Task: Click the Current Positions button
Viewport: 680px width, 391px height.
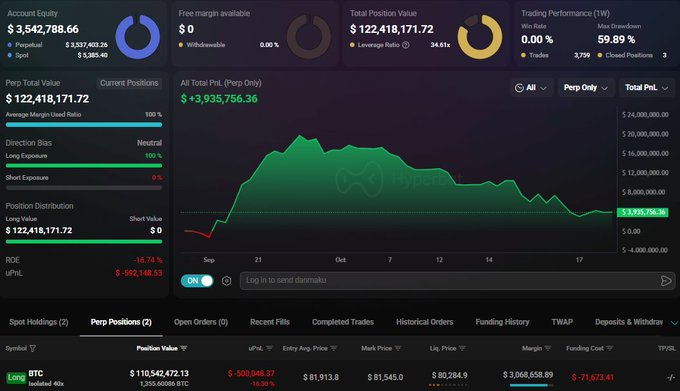Action: [x=129, y=83]
